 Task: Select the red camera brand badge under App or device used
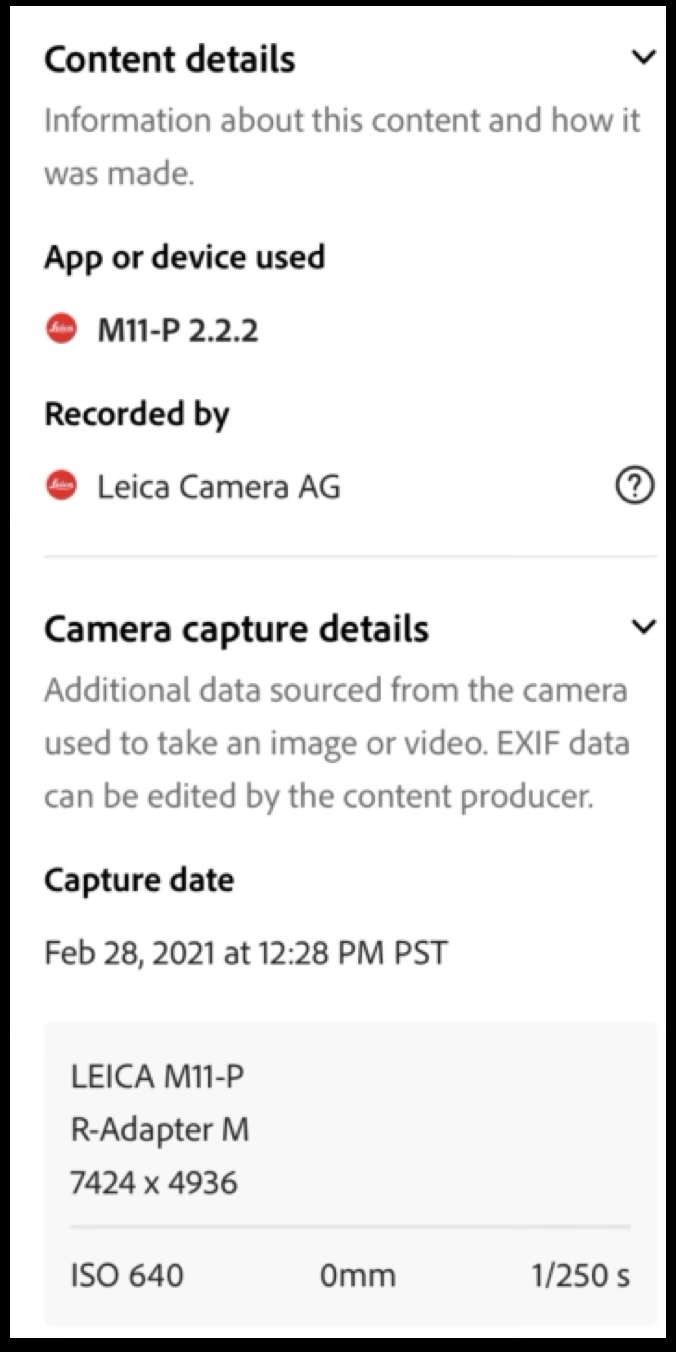(x=60, y=325)
